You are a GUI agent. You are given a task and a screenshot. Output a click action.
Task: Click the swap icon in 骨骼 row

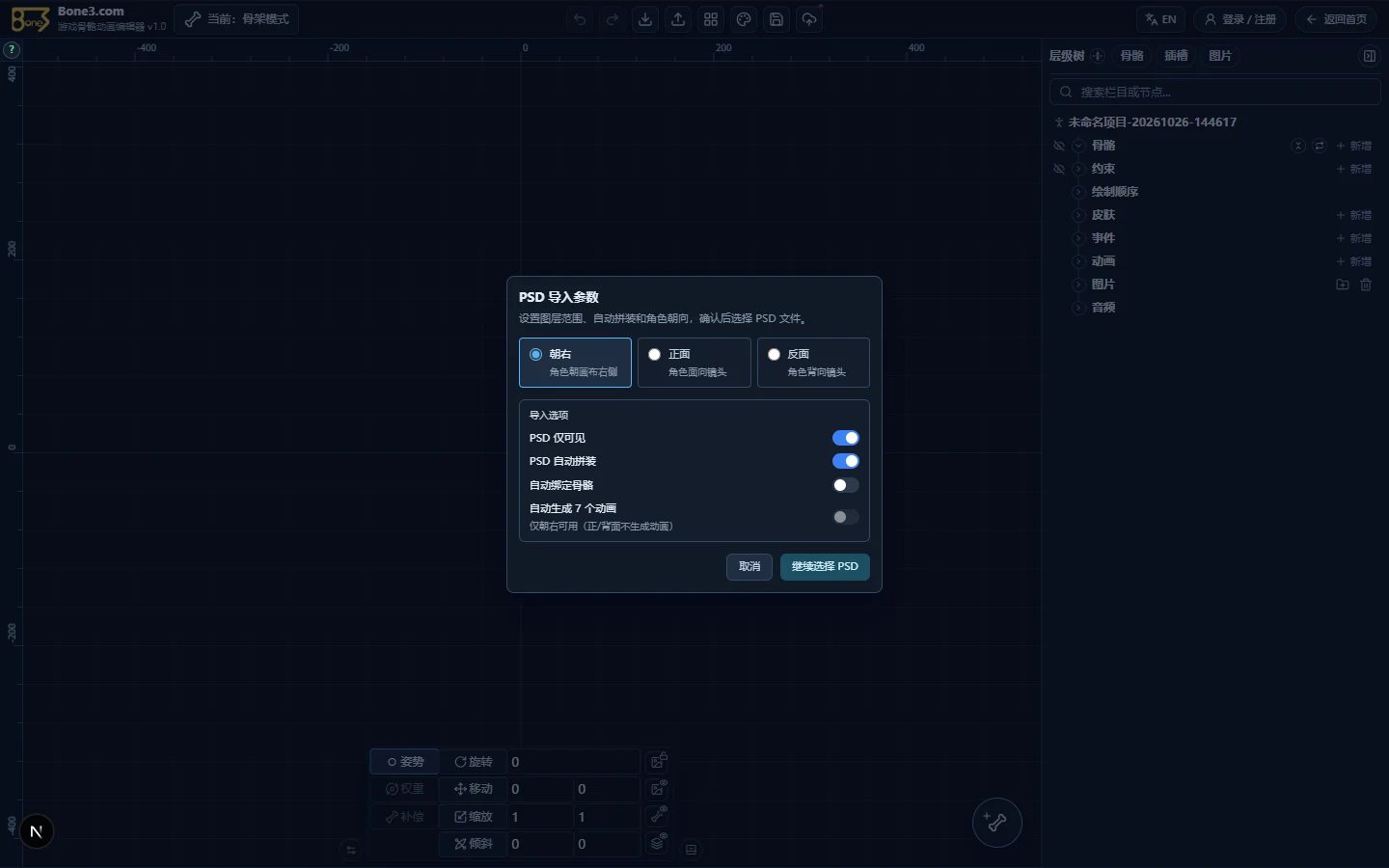(x=1319, y=146)
